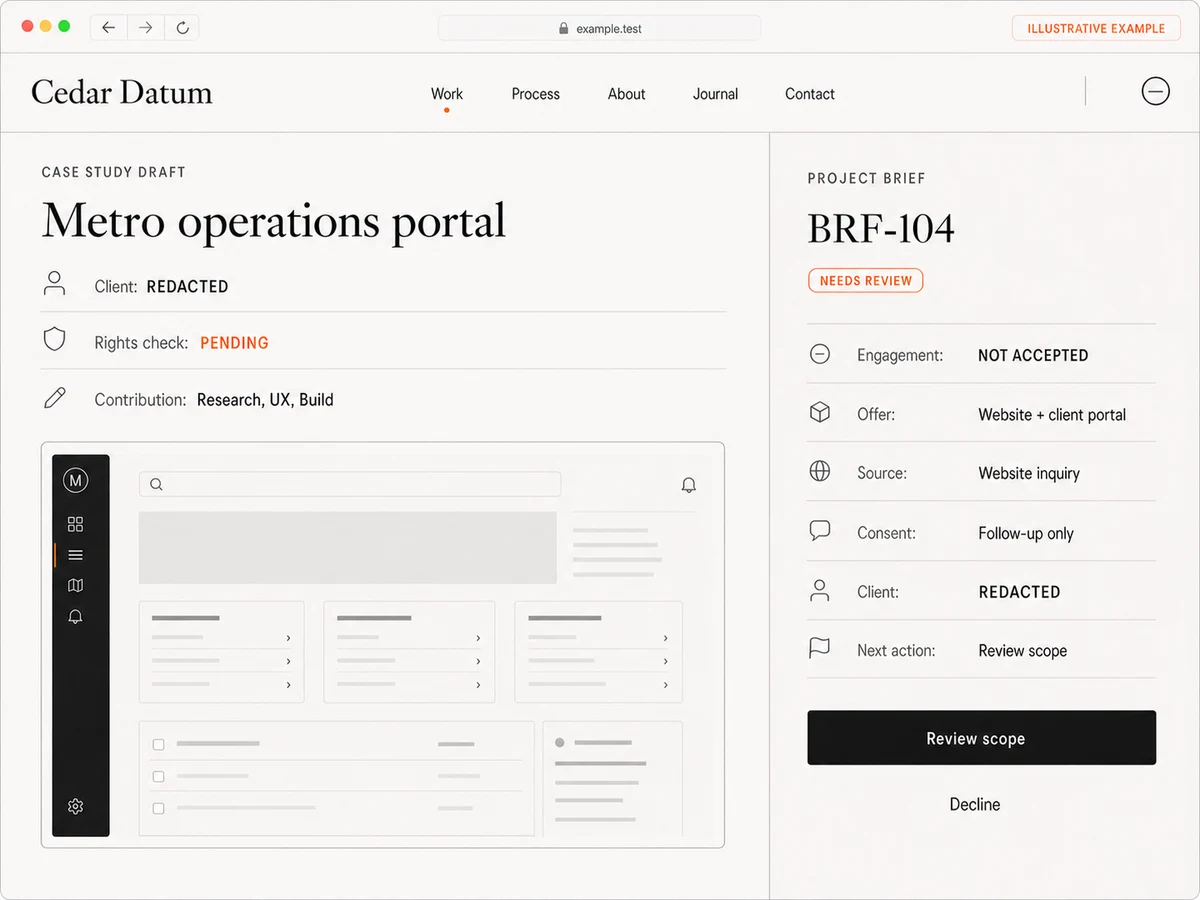Open the Contact nav item
Screen dimensions: 1200x900
click(809, 94)
